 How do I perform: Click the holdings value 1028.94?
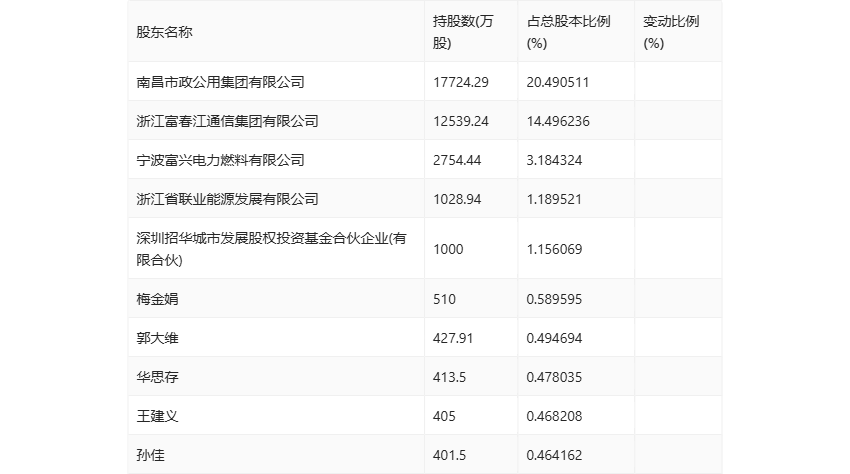(x=457, y=199)
